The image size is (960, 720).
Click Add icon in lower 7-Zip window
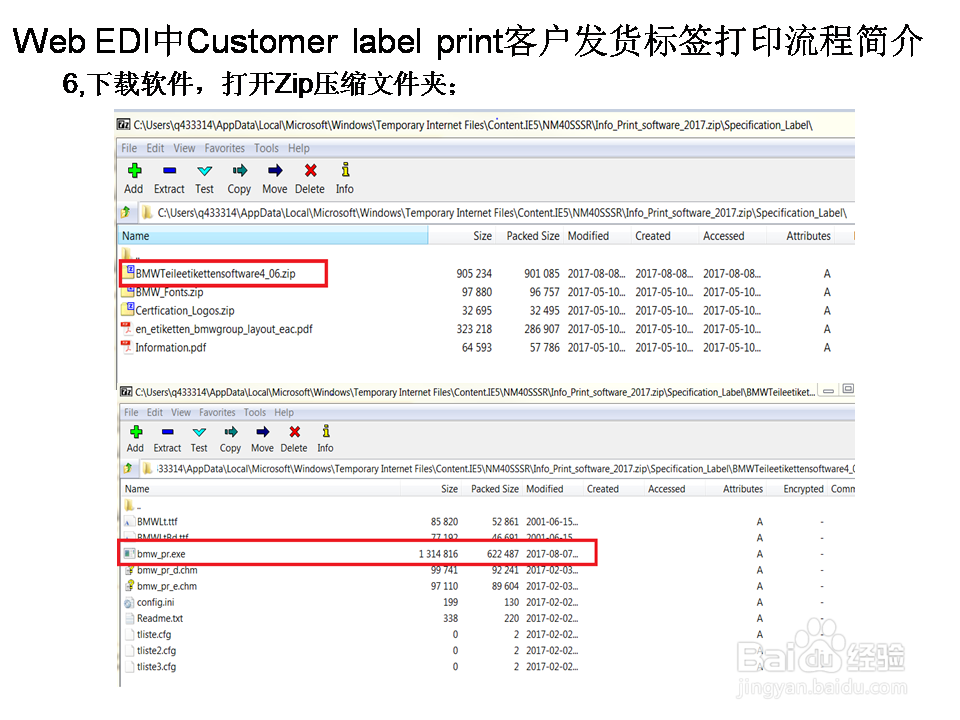click(x=136, y=432)
